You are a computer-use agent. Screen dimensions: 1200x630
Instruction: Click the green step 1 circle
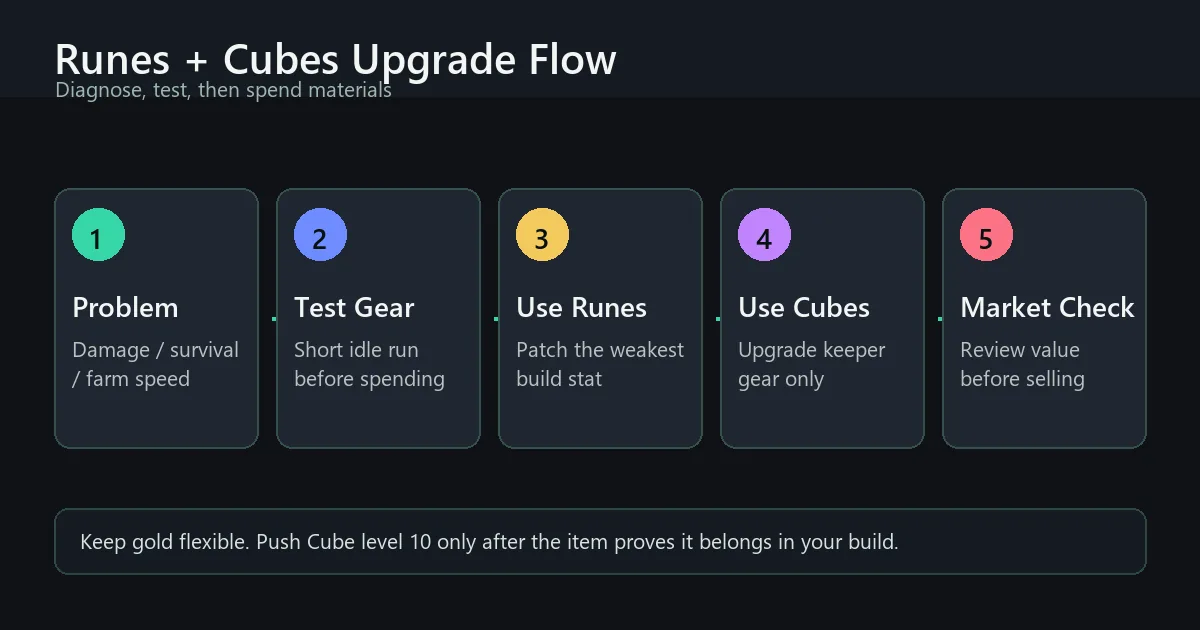[98, 237]
